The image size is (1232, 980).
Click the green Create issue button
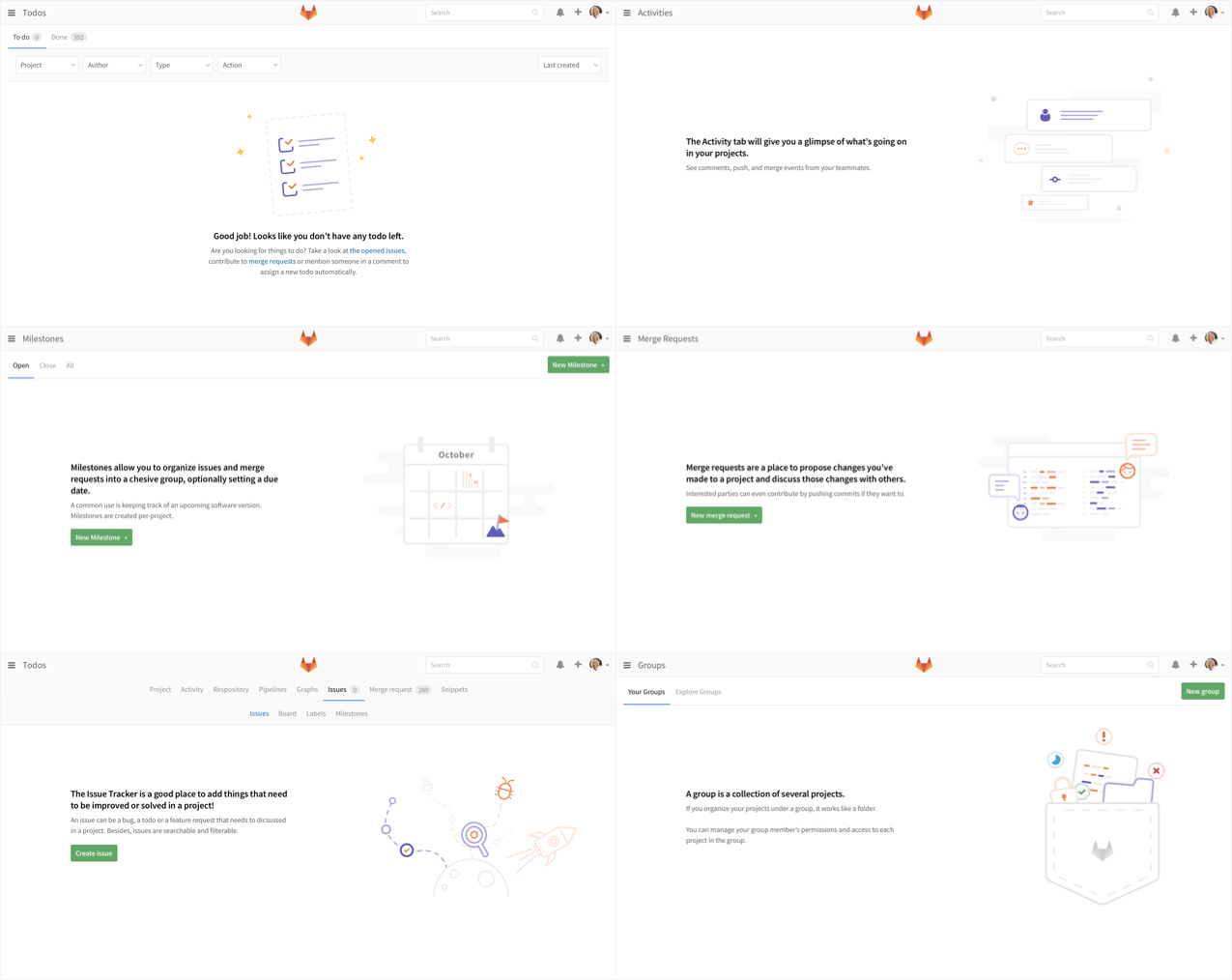[94, 853]
